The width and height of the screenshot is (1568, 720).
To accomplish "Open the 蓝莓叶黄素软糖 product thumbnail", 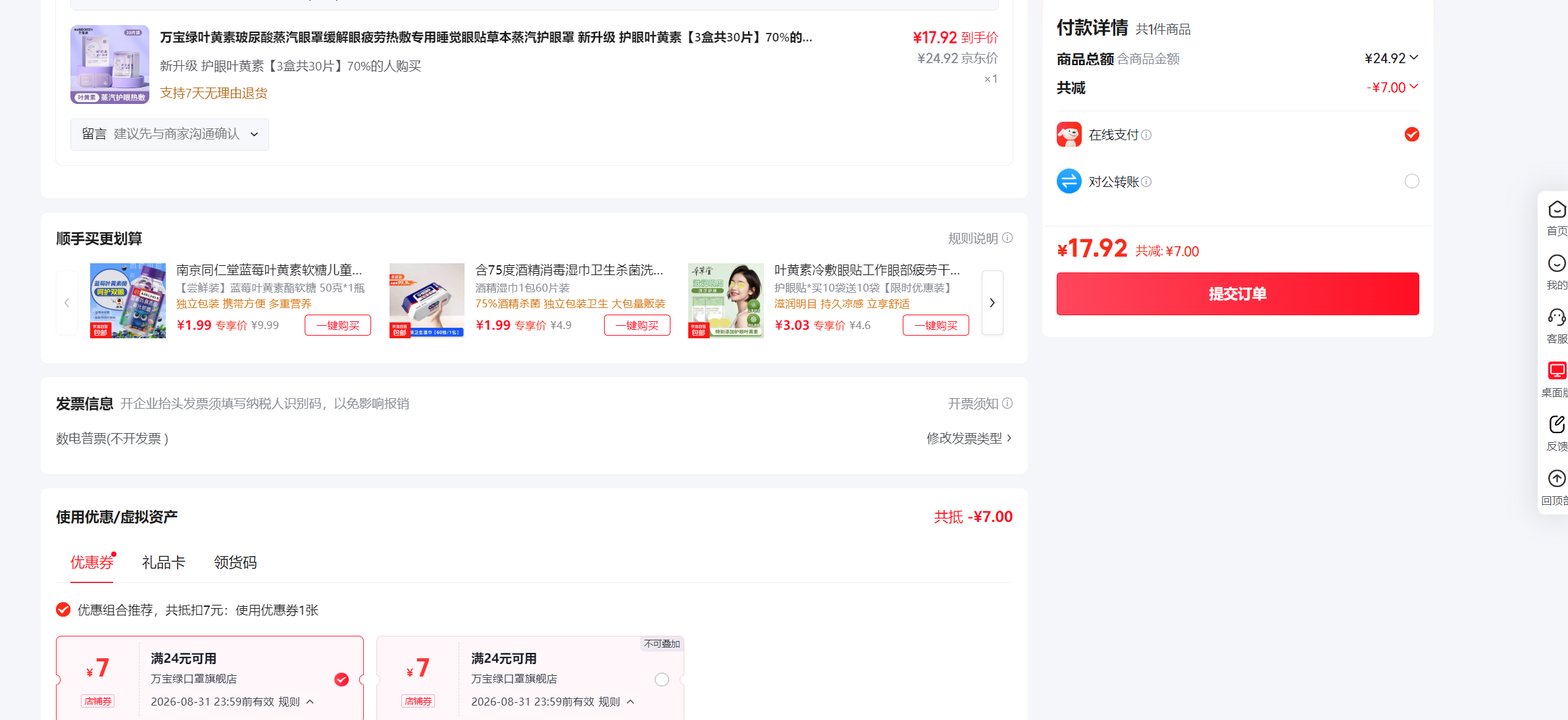I will point(128,301).
